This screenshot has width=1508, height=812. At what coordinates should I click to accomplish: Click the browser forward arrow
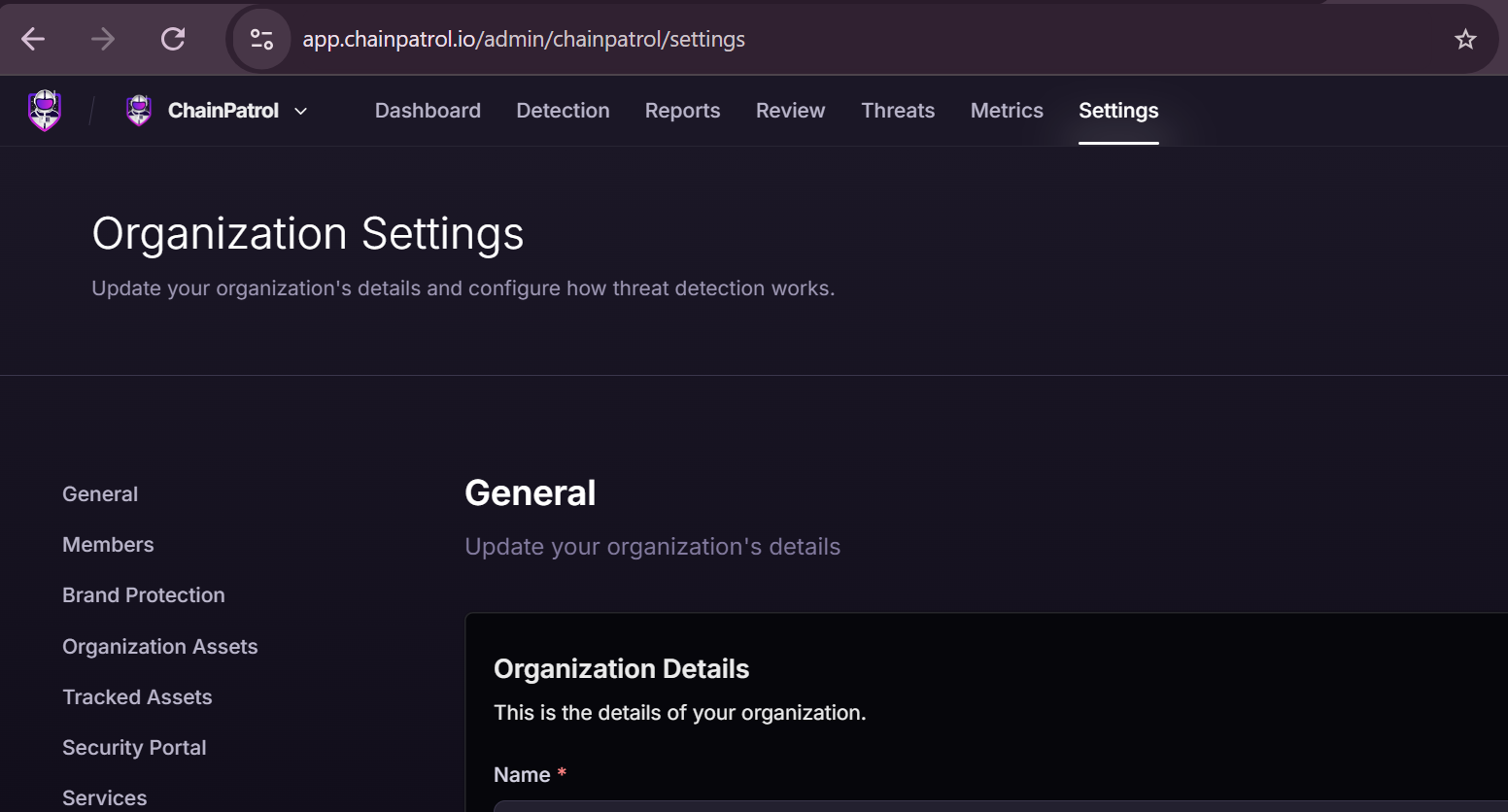coord(102,39)
